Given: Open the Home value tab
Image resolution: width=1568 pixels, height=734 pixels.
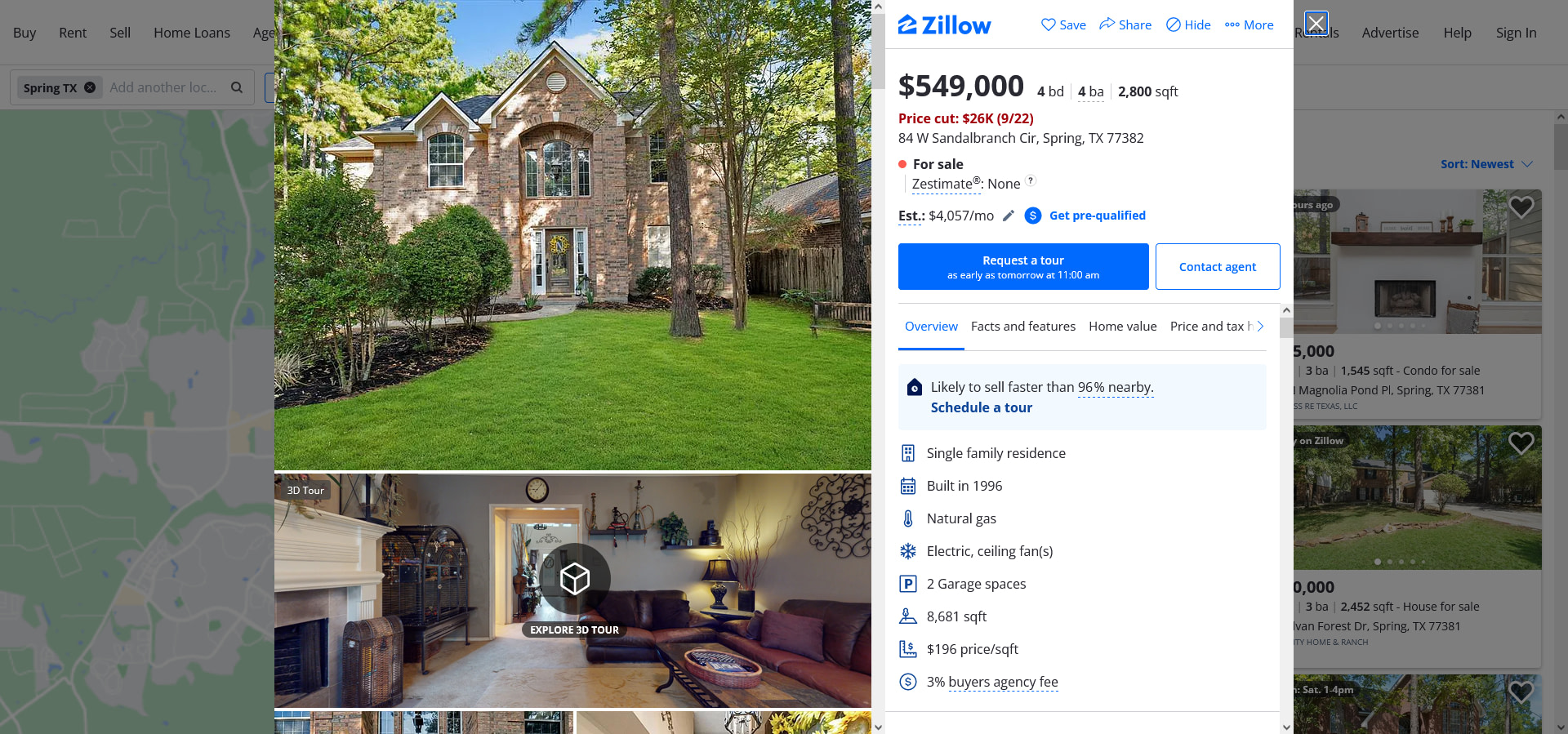Looking at the screenshot, I should tap(1123, 326).
